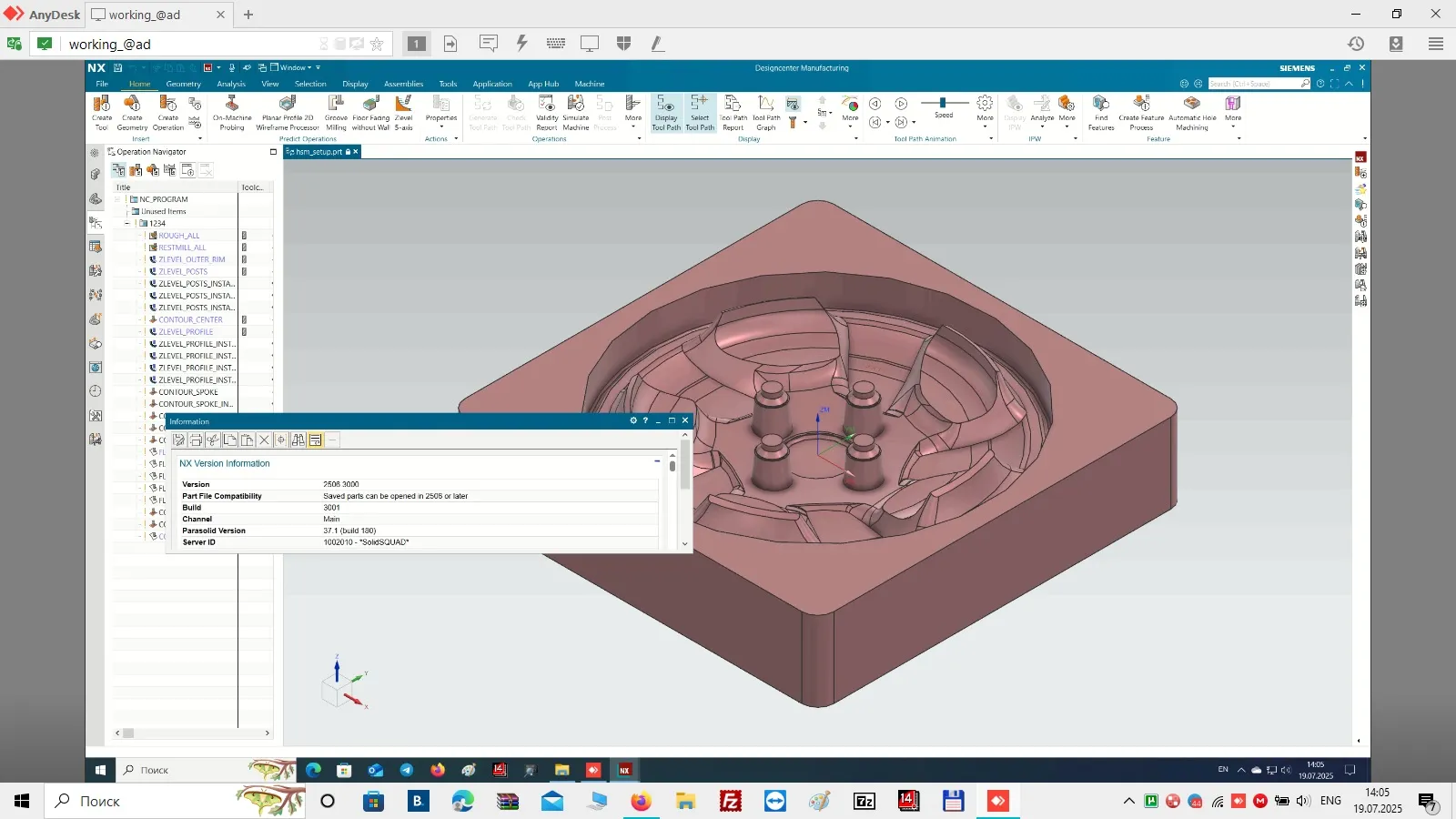Collapse the NX Version Information section

click(657, 462)
